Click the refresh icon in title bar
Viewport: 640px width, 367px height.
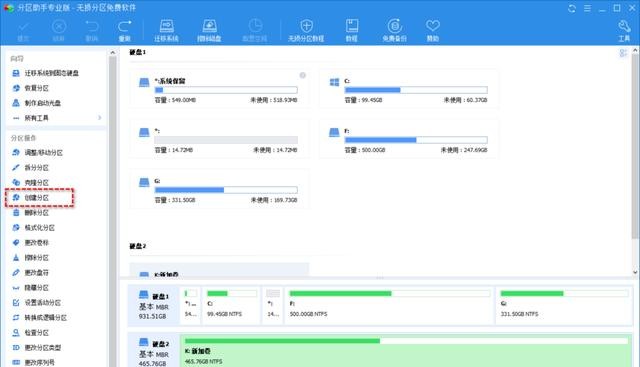pyautogui.click(x=572, y=8)
